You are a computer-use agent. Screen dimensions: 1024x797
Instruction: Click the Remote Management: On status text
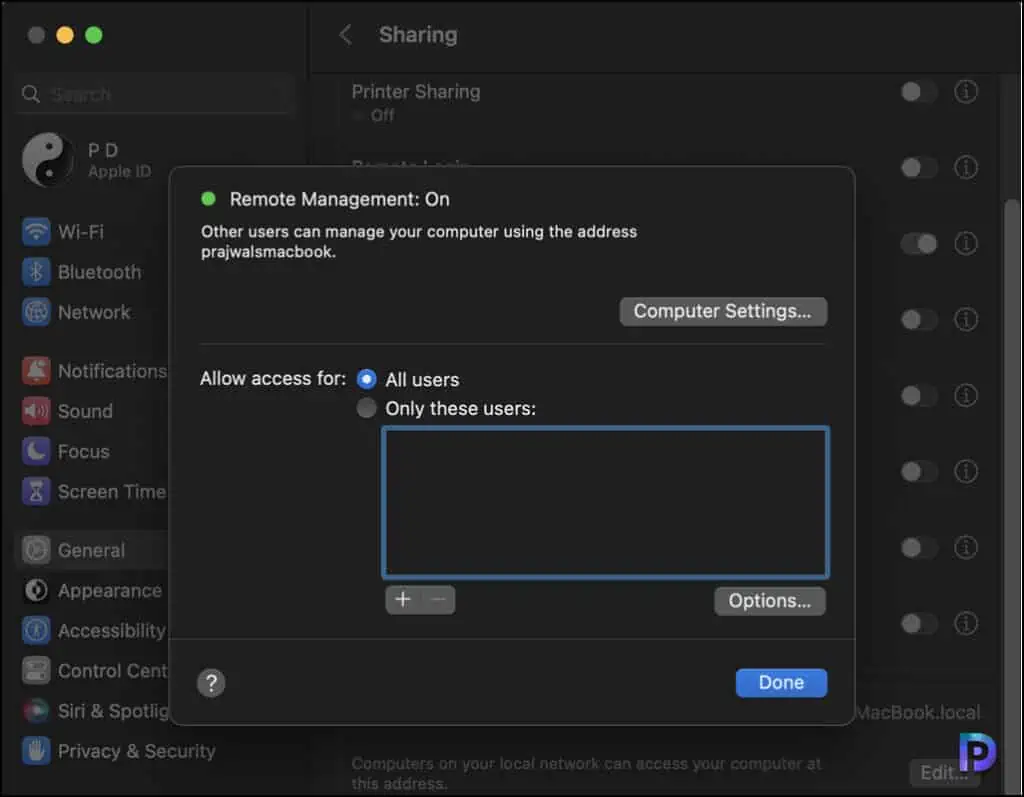[x=340, y=199]
